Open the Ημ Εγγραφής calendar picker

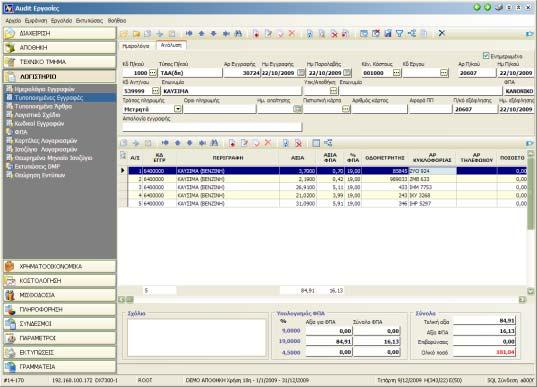pyautogui.click(x=301, y=73)
